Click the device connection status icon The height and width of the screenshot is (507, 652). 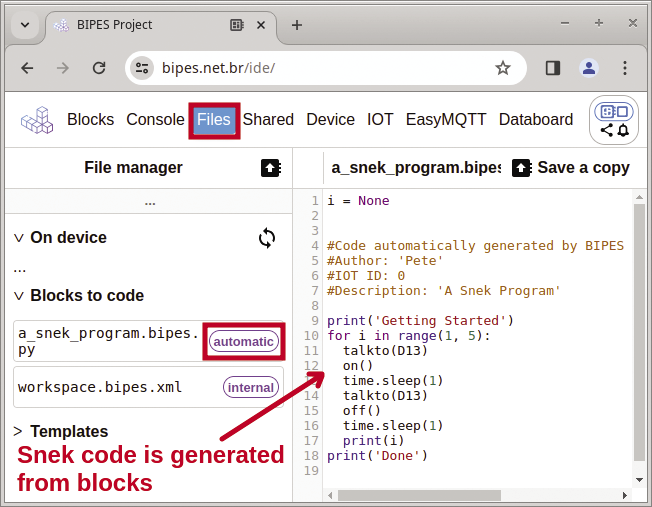click(614, 111)
